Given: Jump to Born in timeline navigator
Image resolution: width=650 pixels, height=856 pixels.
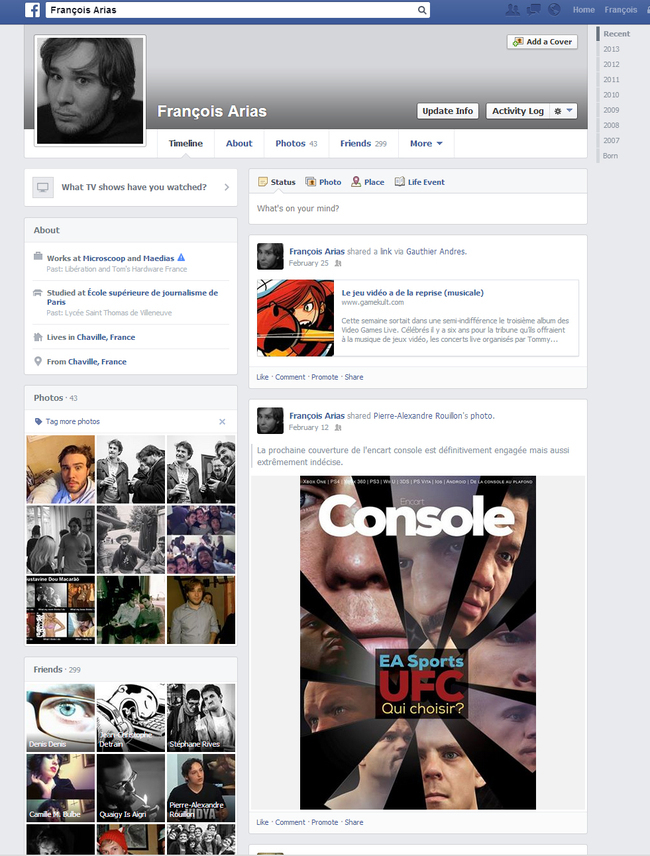Looking at the screenshot, I should pos(610,156).
